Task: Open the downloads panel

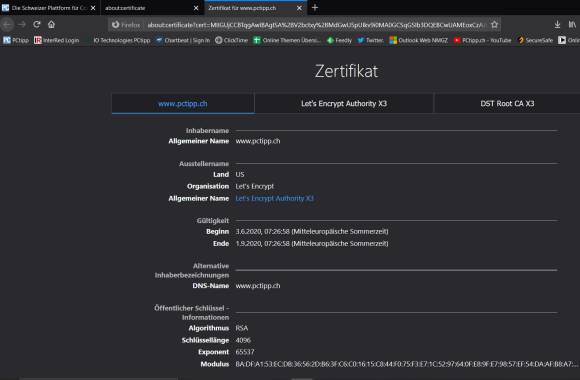Action: coord(557,25)
